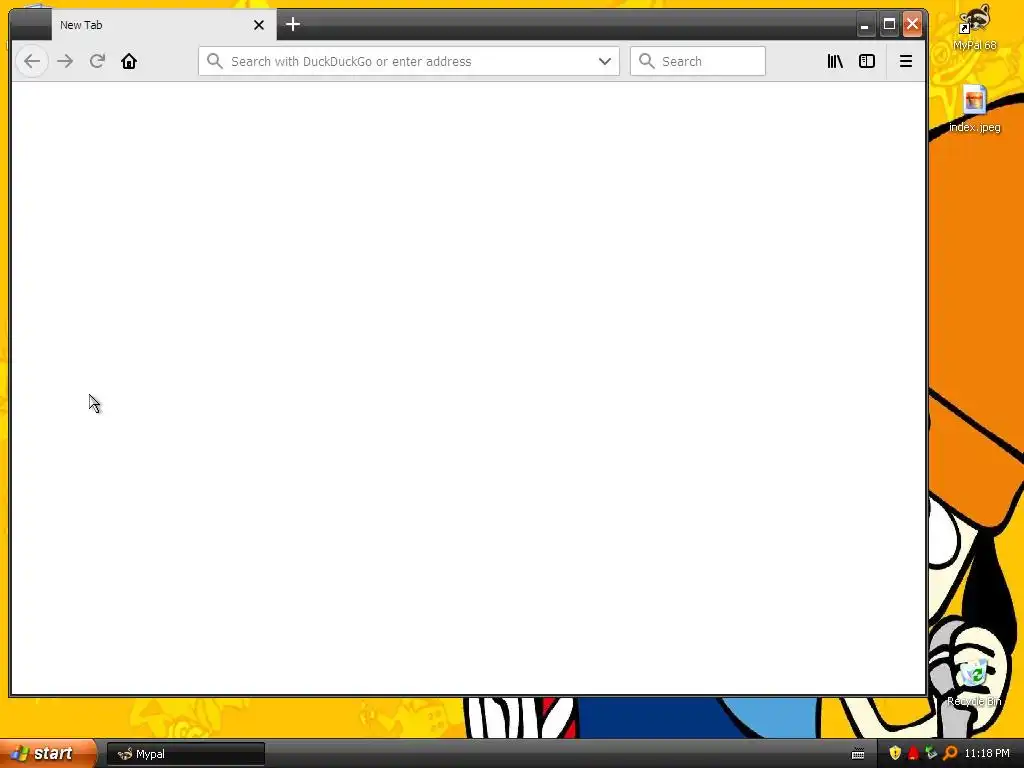
Task: Select the MyPal 68 desktop shortcut
Action: pos(974,27)
